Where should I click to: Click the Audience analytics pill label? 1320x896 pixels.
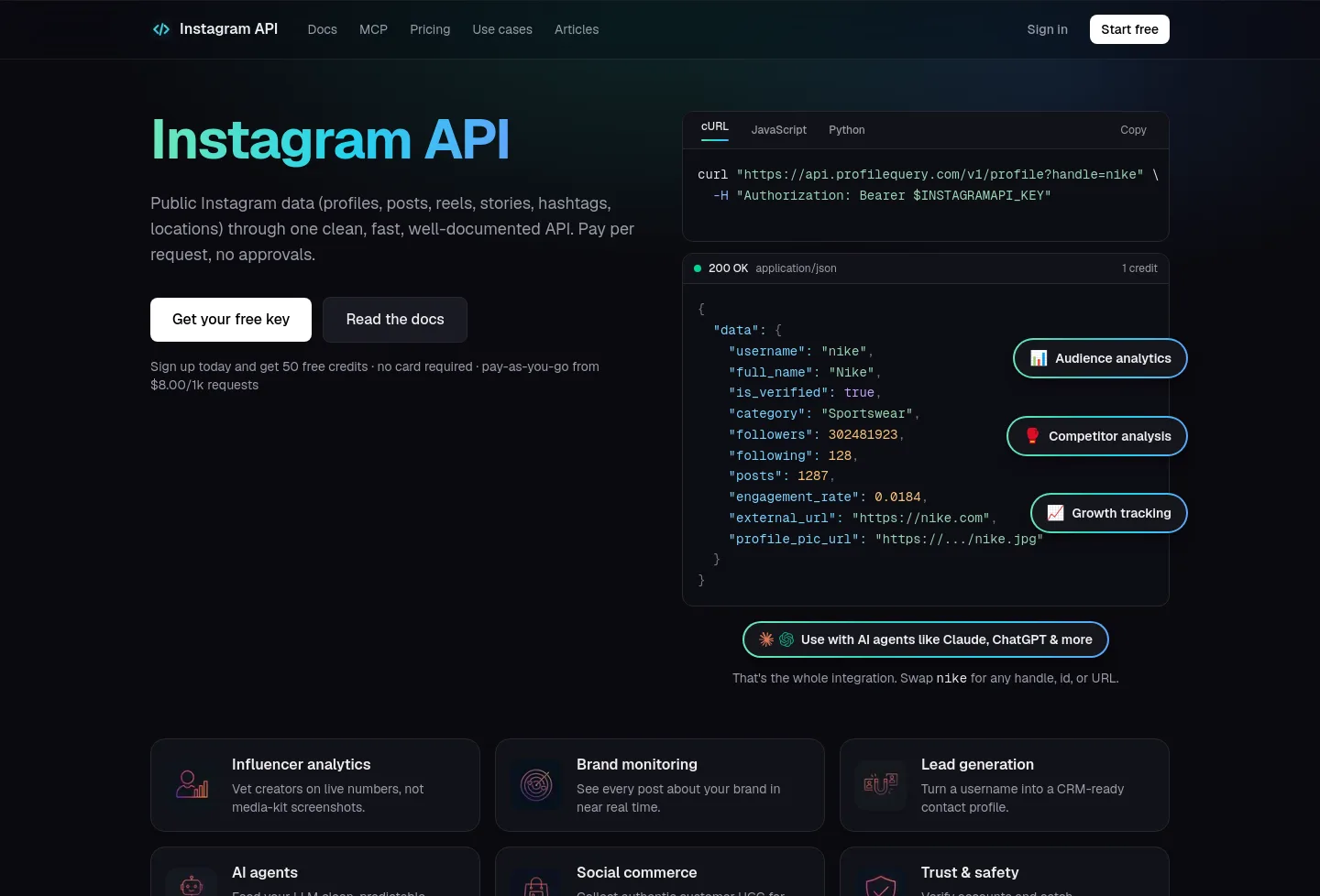click(1113, 358)
